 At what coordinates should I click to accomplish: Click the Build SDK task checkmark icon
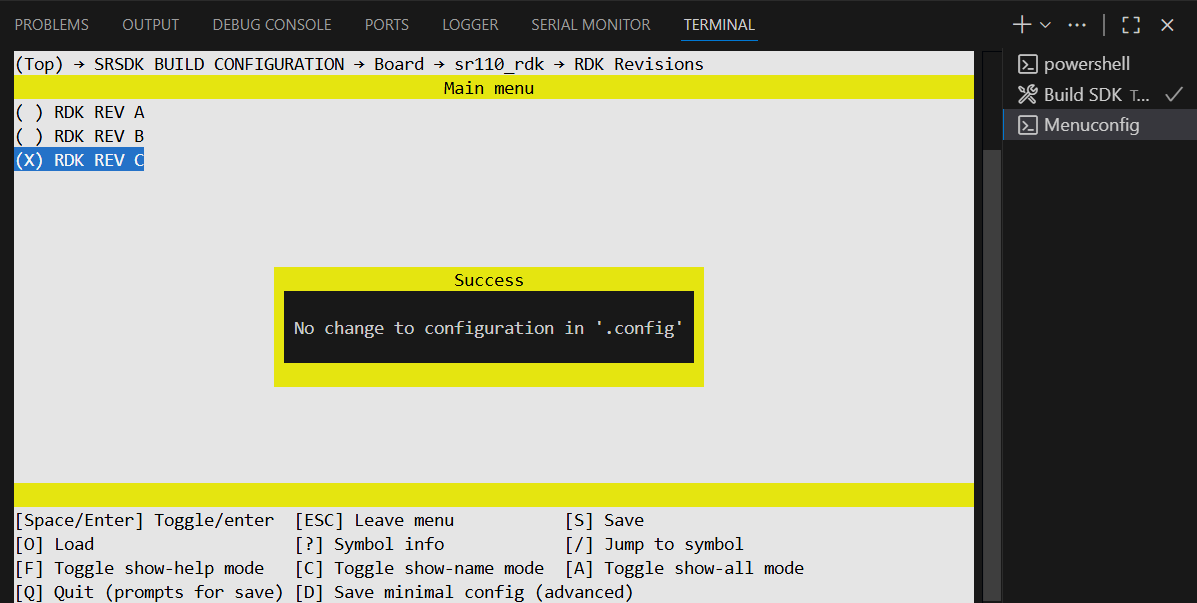tap(1175, 95)
